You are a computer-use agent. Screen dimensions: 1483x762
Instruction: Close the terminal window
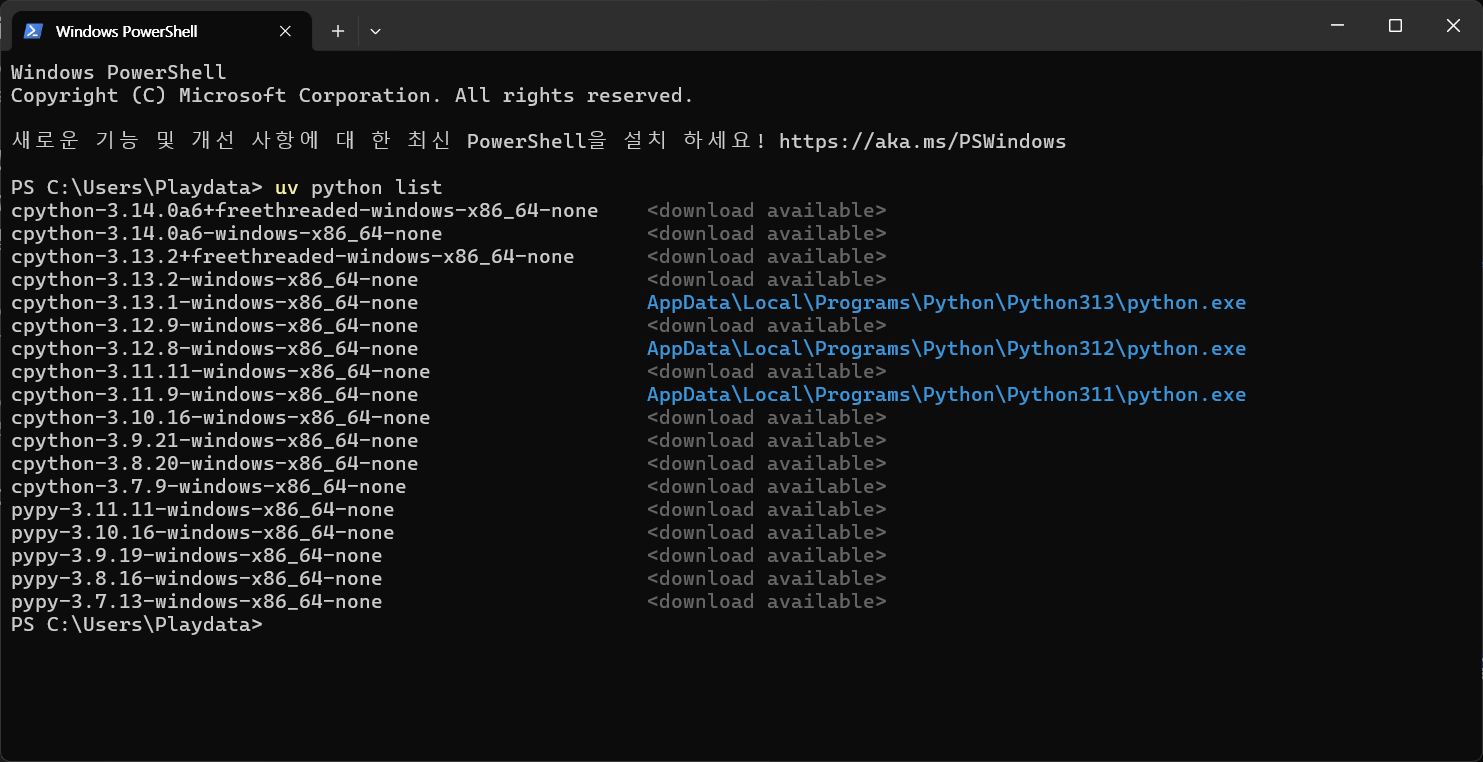click(1453, 26)
